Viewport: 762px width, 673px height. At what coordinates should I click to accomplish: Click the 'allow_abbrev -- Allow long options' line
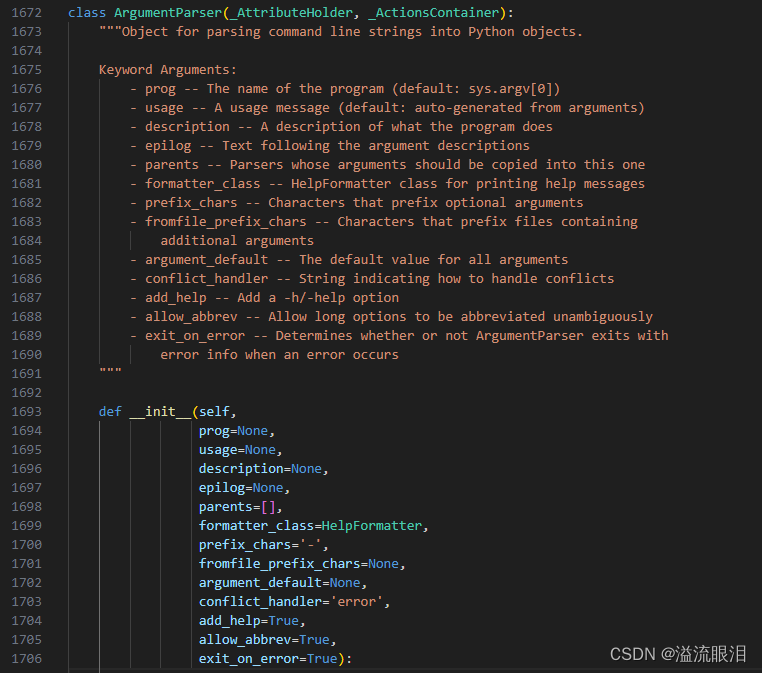[x=391, y=316]
